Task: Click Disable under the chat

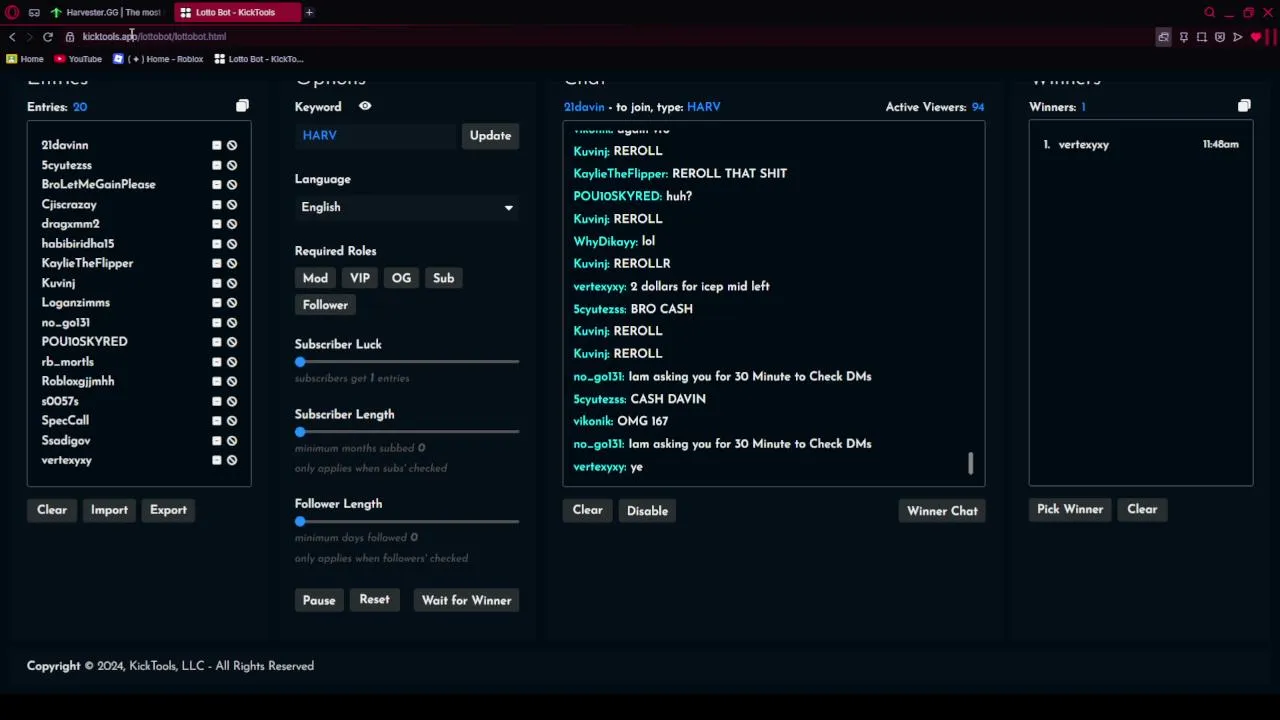Action: (647, 511)
